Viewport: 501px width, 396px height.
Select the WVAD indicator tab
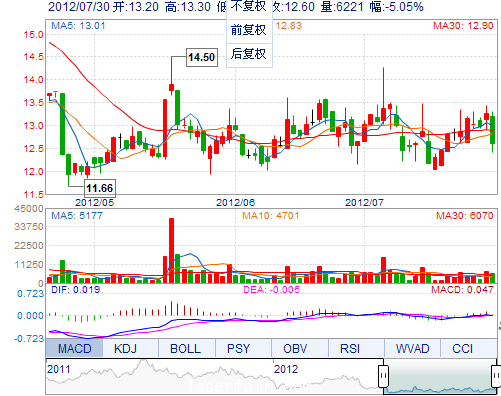point(412,348)
